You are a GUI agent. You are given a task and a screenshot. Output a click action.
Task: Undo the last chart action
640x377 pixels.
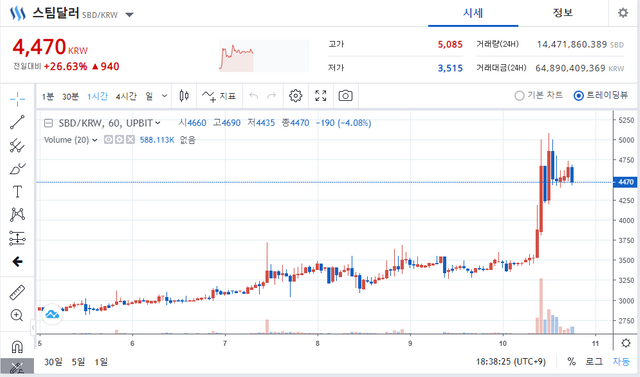click(x=253, y=96)
